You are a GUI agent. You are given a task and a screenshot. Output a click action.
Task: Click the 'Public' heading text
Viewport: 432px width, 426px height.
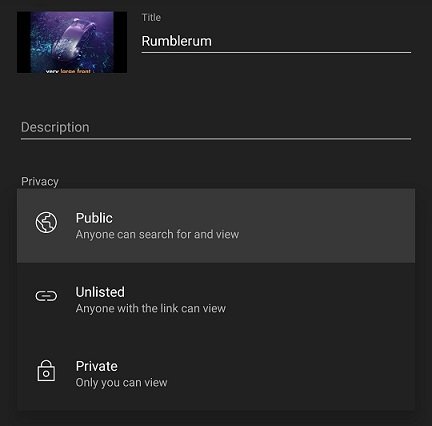coord(94,218)
